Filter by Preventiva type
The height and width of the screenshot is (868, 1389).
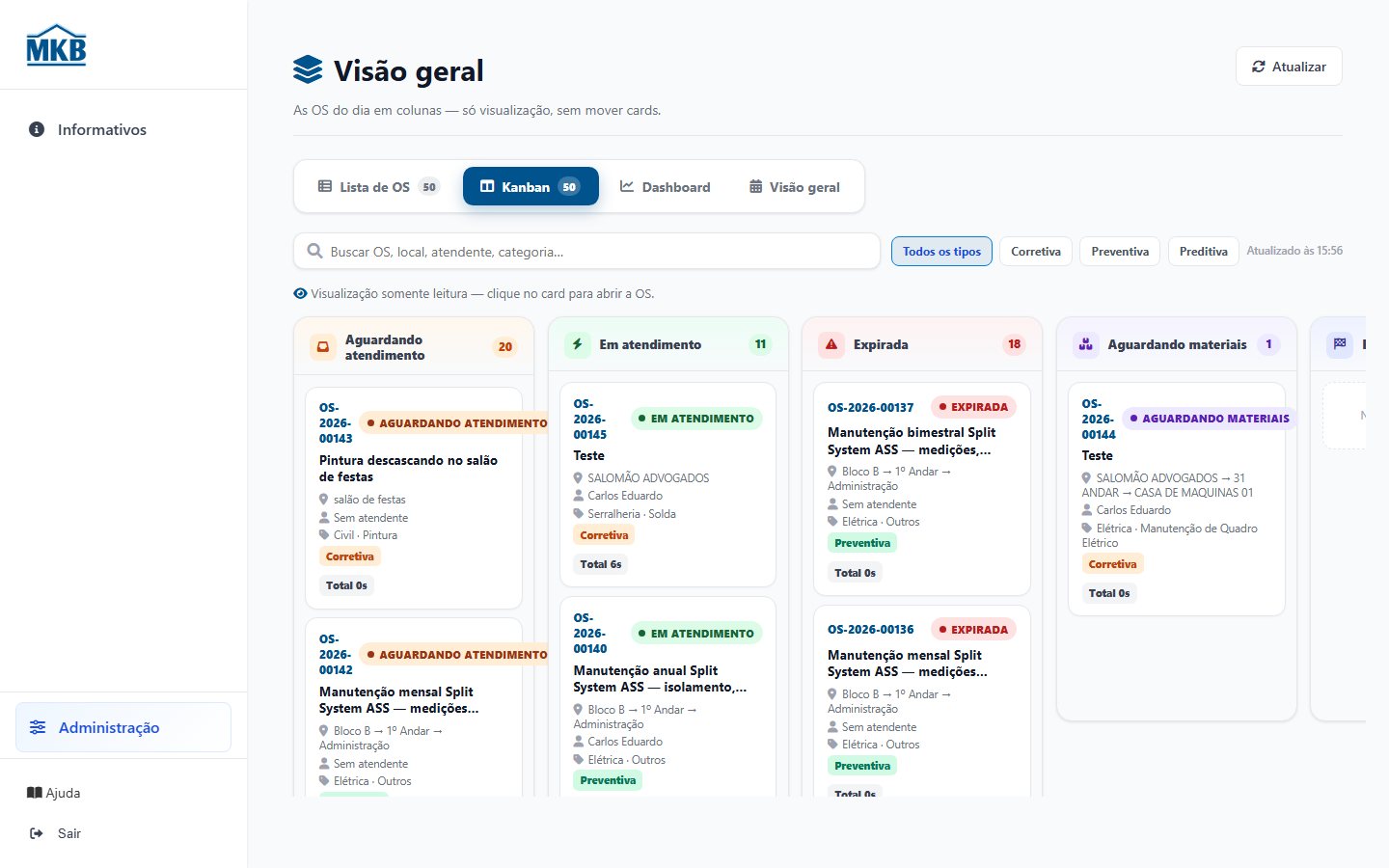coord(1120,252)
